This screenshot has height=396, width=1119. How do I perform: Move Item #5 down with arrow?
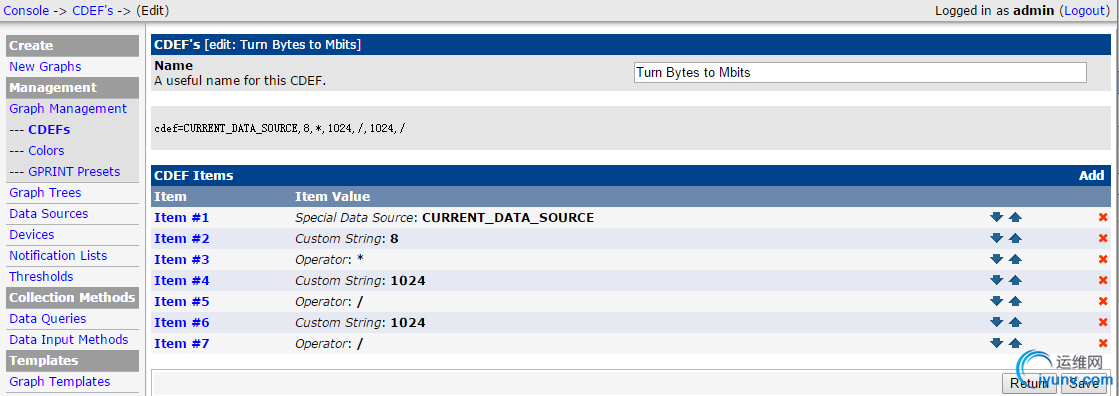click(x=997, y=302)
